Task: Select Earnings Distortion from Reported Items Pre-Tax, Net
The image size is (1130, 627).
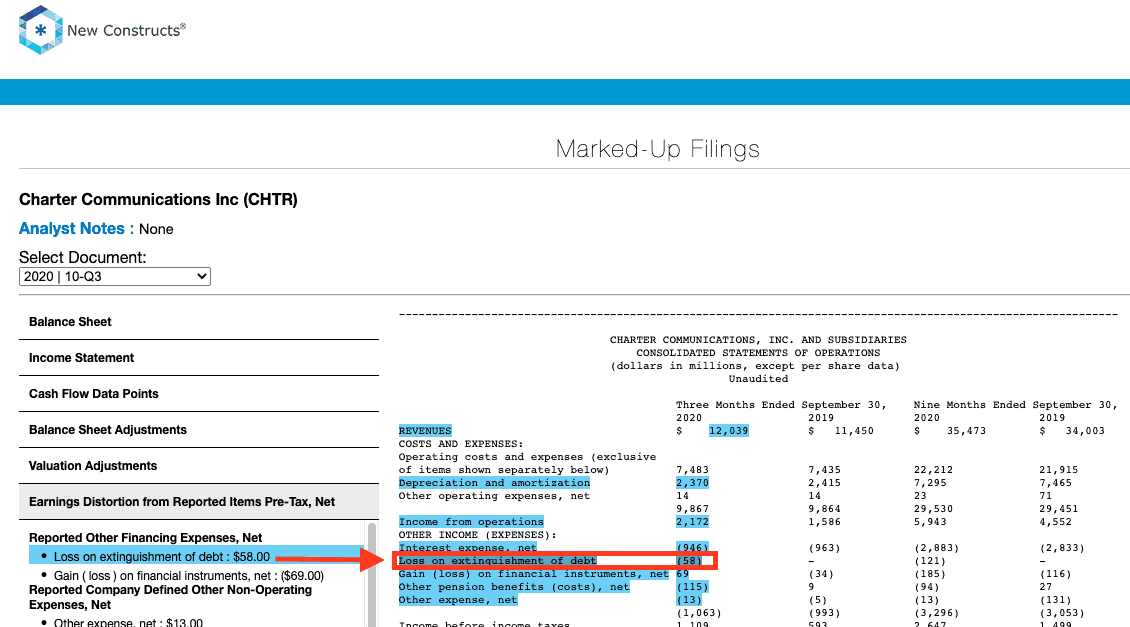Action: (x=199, y=502)
